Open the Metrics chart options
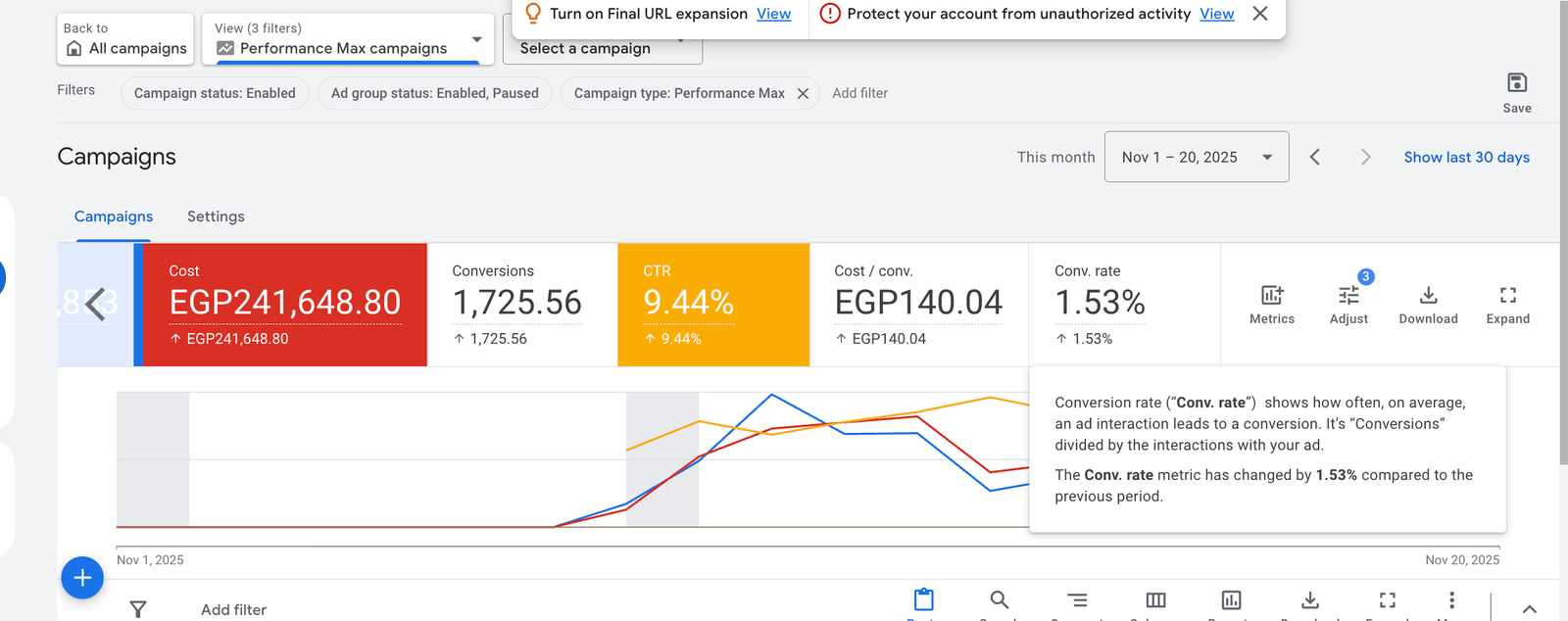The width and height of the screenshot is (1568, 621). click(1271, 296)
